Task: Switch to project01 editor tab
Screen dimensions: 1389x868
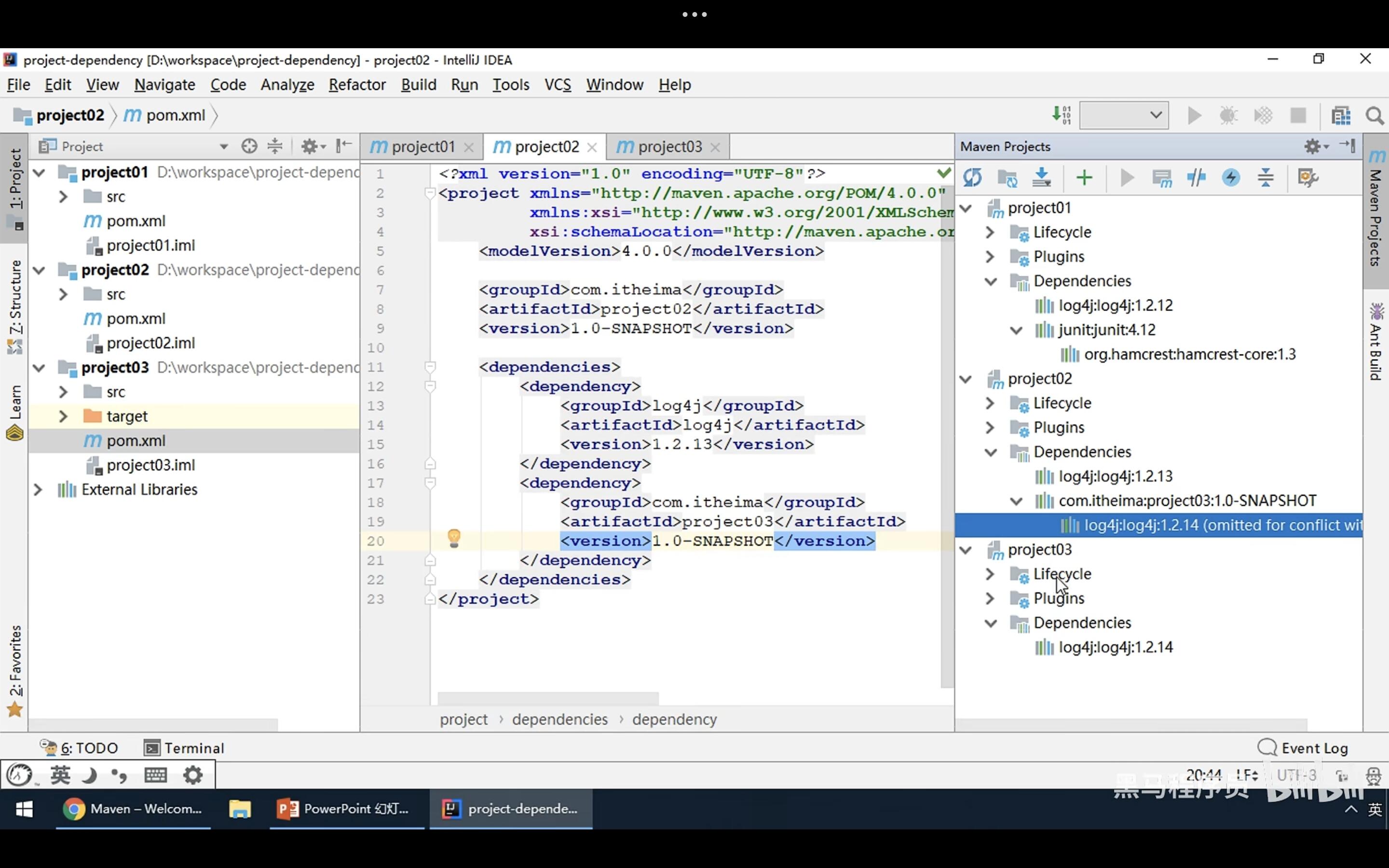Action: 423,147
